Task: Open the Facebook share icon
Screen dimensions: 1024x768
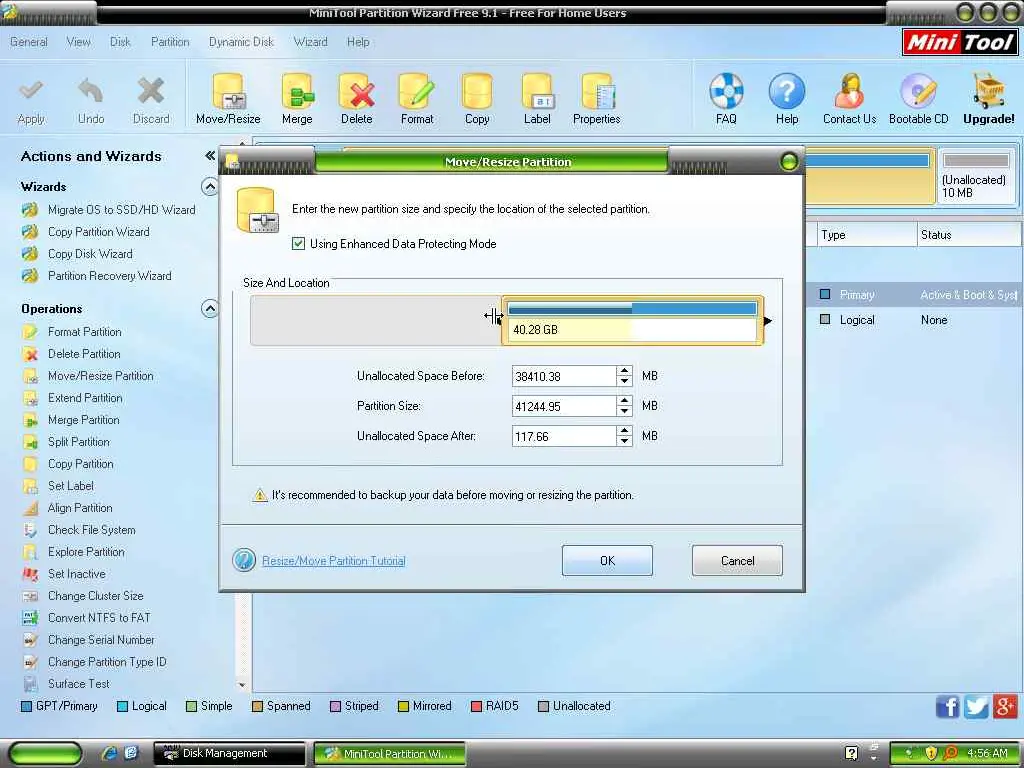Action: pyautogui.click(x=947, y=707)
